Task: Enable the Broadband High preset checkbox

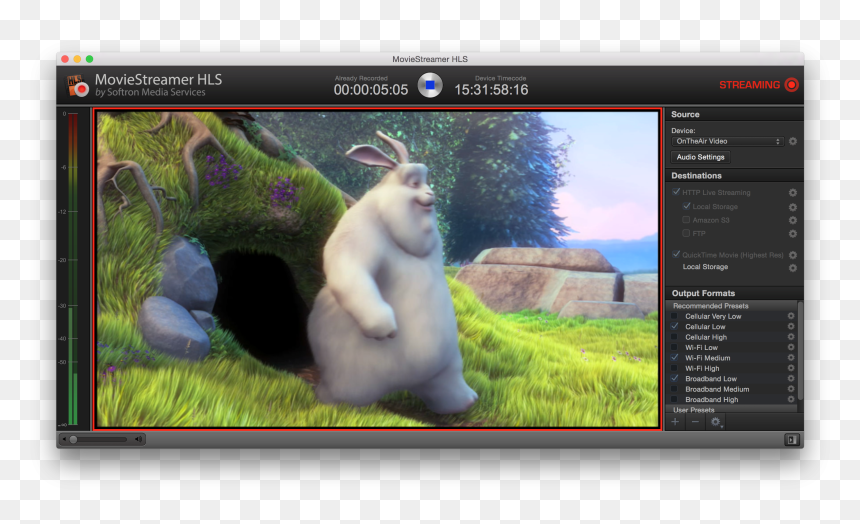Action: pyautogui.click(x=675, y=400)
